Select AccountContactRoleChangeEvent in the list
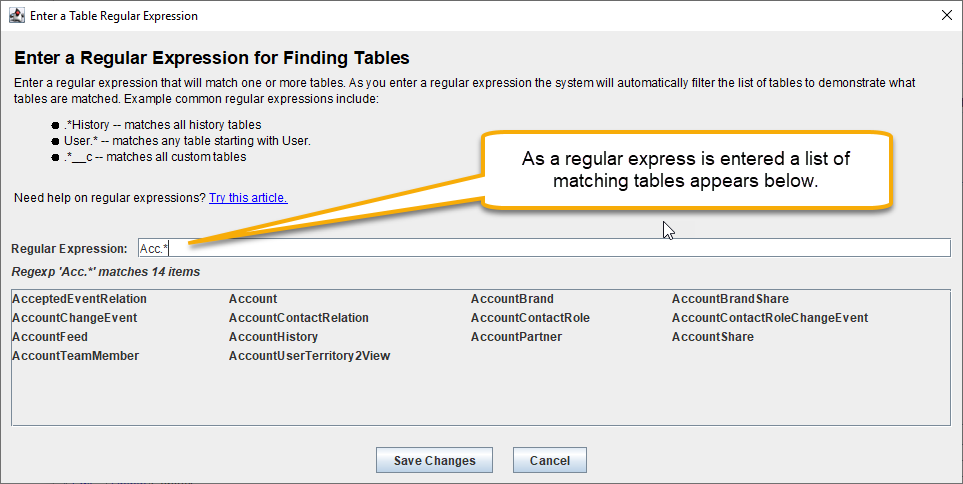This screenshot has width=963, height=484. click(x=770, y=318)
